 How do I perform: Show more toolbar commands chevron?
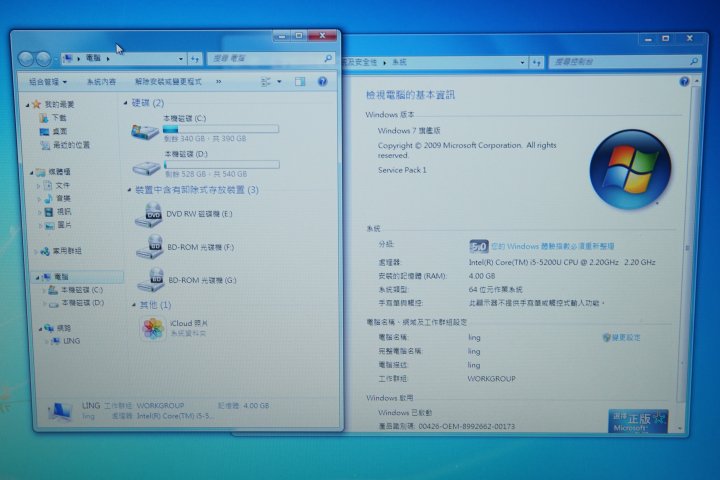coord(219,82)
